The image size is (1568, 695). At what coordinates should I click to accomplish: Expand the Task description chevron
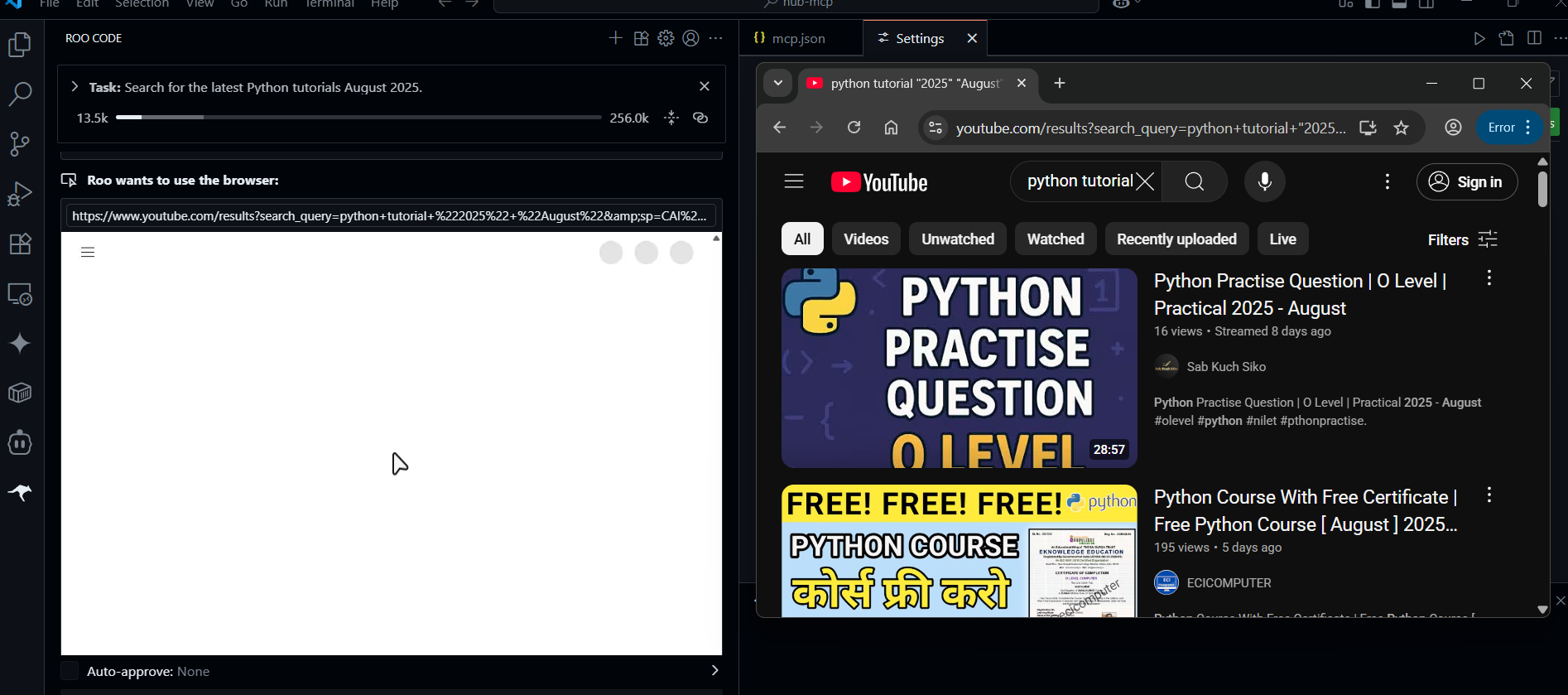[75, 86]
